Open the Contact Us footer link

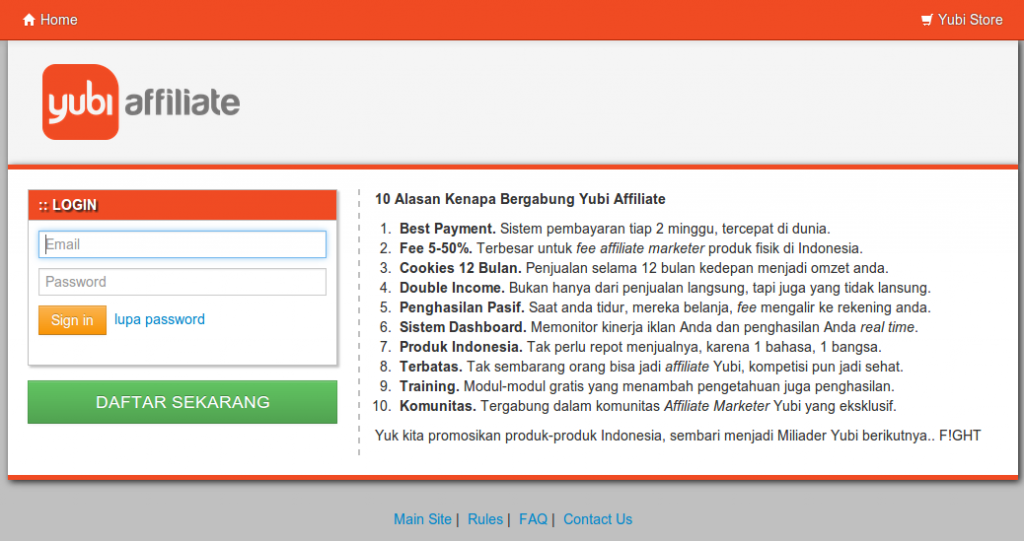pos(598,519)
